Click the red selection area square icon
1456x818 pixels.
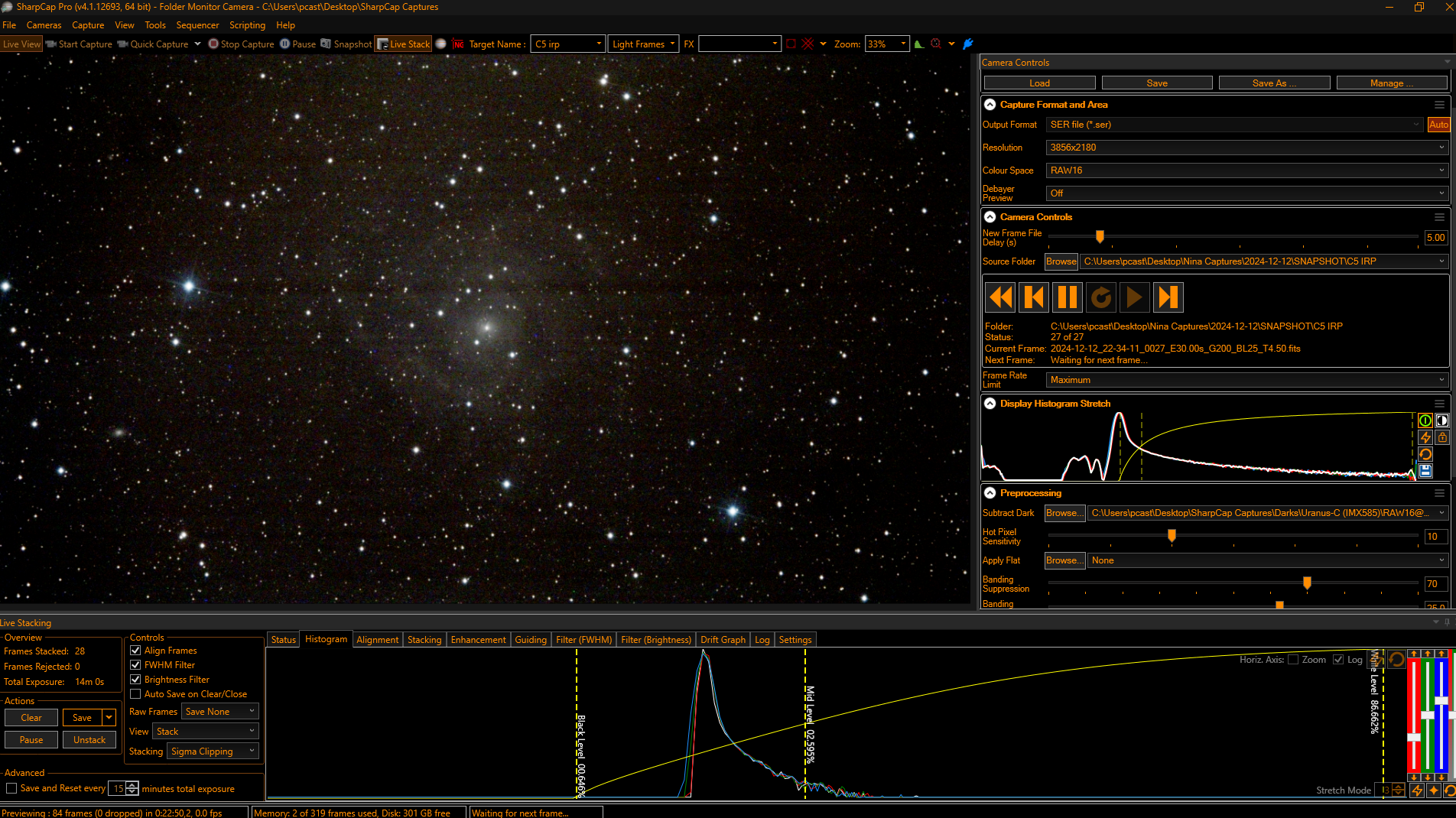pos(791,44)
